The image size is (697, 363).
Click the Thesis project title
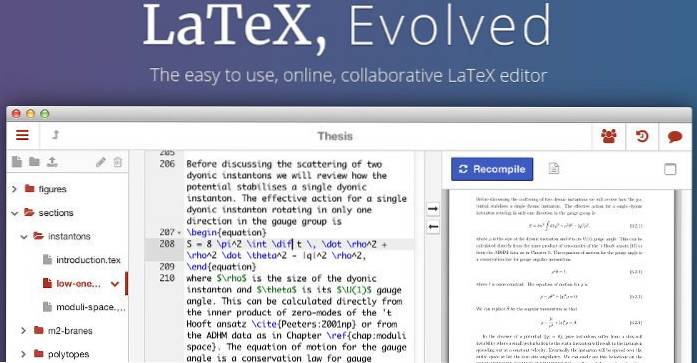coord(335,136)
